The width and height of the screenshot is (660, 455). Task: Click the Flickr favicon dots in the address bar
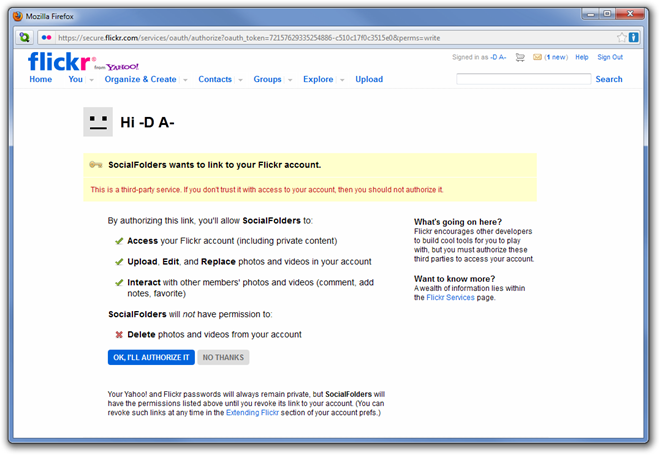pyautogui.click(x=47, y=37)
